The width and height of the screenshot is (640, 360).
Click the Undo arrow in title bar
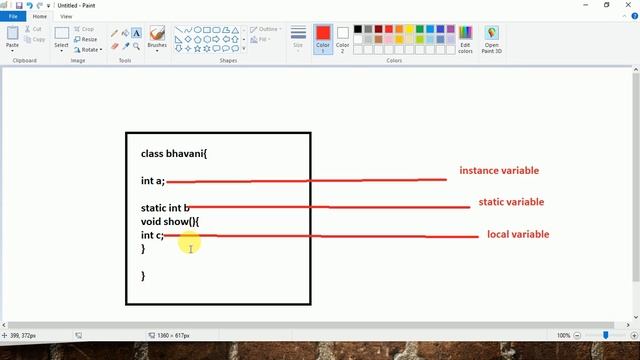pos(29,5)
